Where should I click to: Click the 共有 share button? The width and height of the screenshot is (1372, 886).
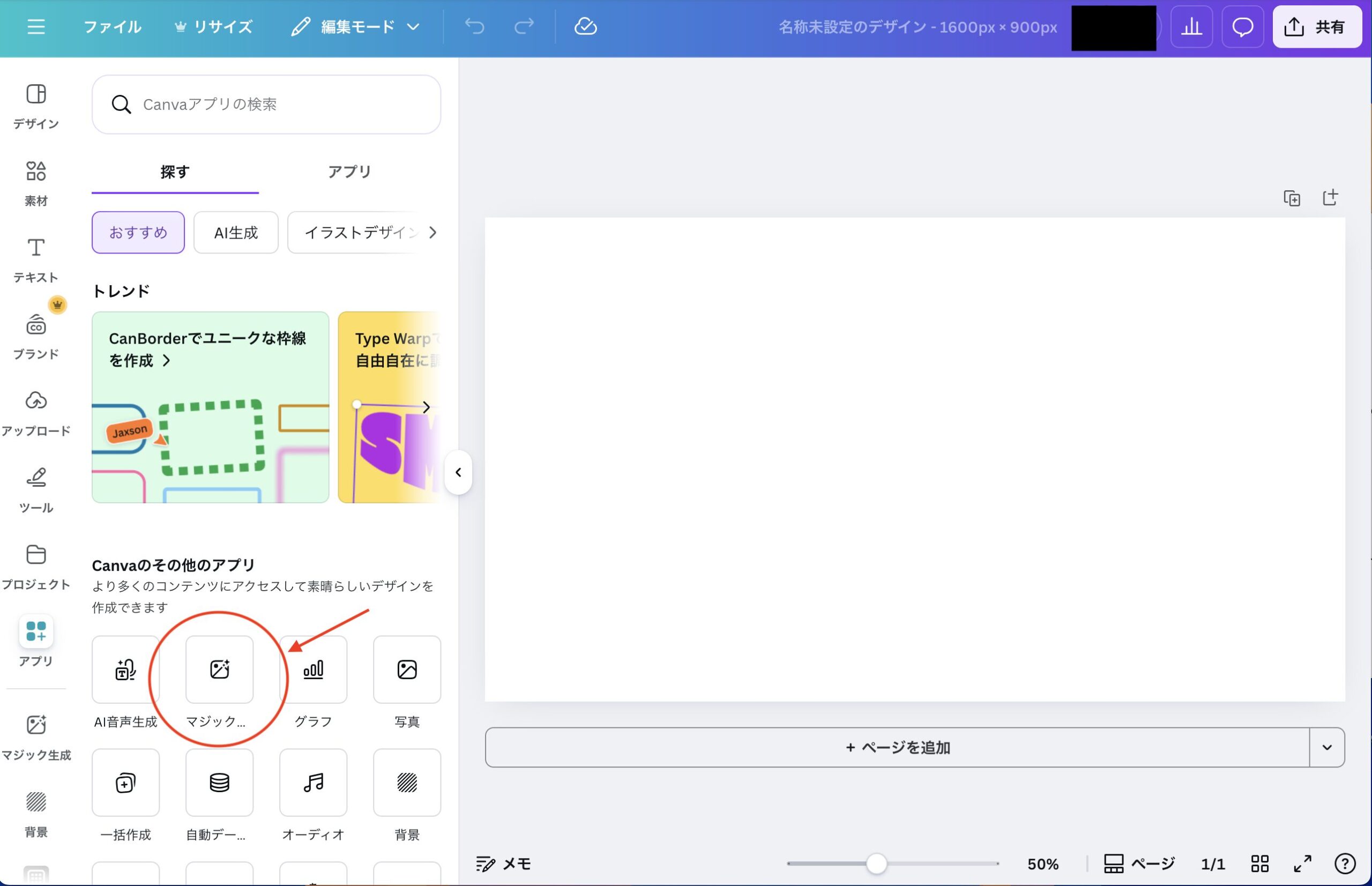coord(1316,26)
